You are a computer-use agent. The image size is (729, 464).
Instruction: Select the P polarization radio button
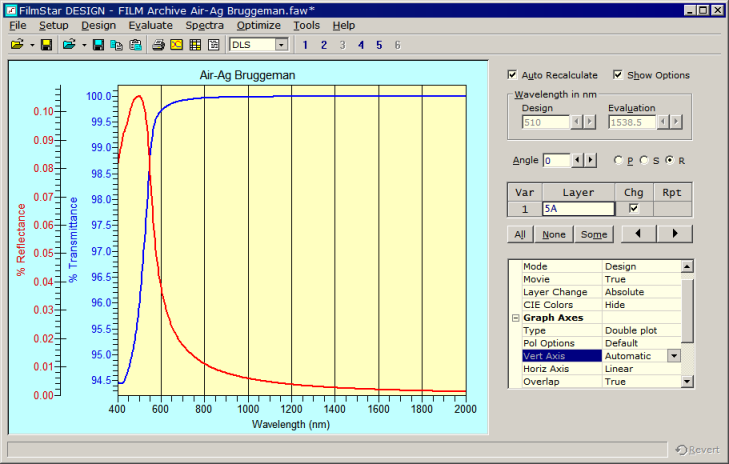(x=618, y=160)
